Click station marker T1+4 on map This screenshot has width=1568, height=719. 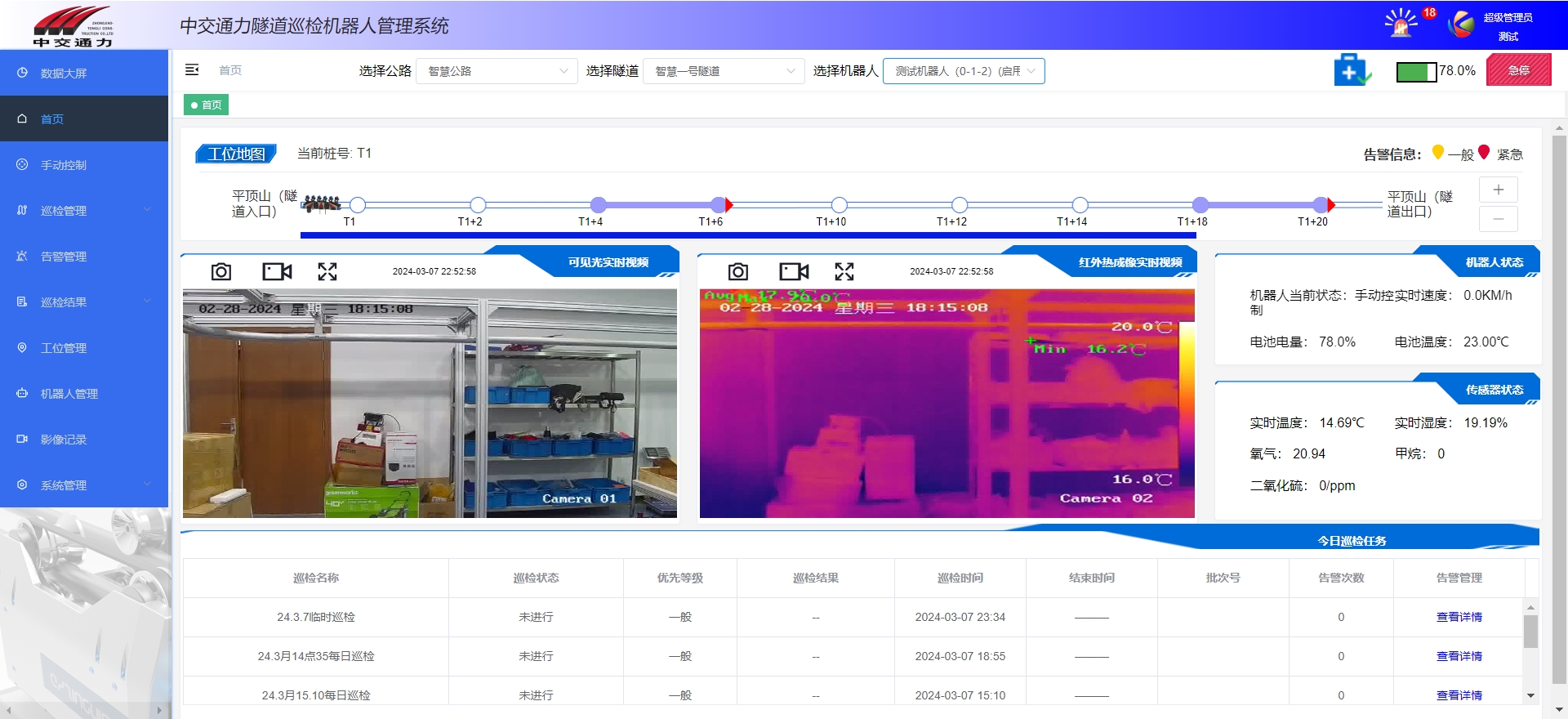pyautogui.click(x=599, y=204)
